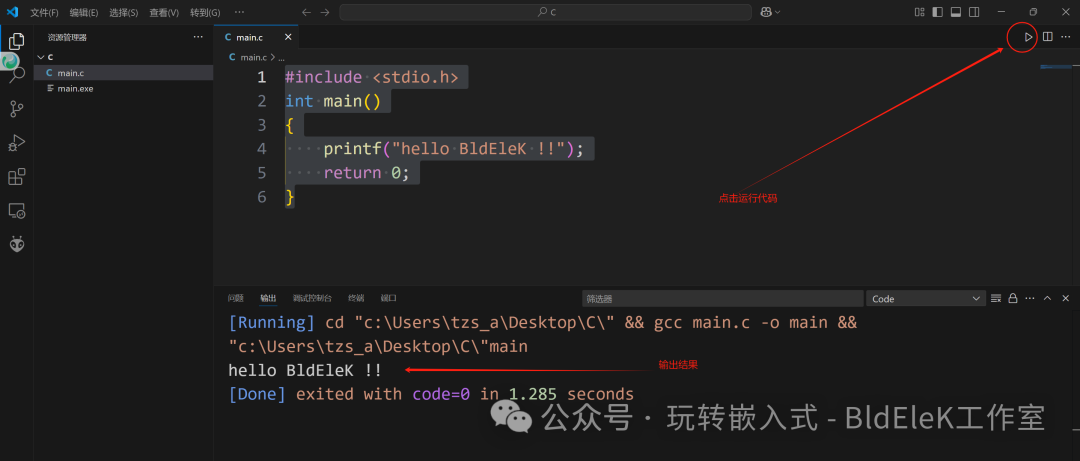Screen dimensions: 1080x461
Task: Select main.c in the Explorer tree
Action: coord(123,73)
